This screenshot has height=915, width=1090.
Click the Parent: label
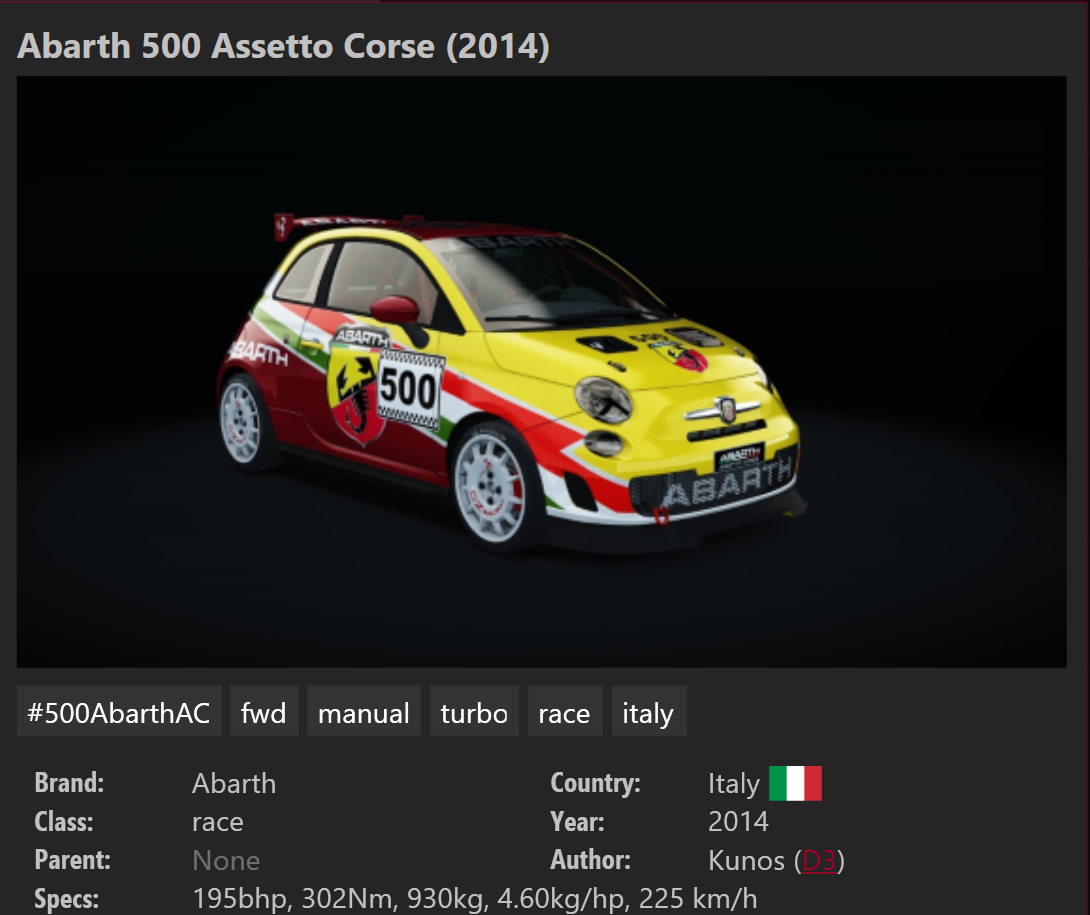72,860
